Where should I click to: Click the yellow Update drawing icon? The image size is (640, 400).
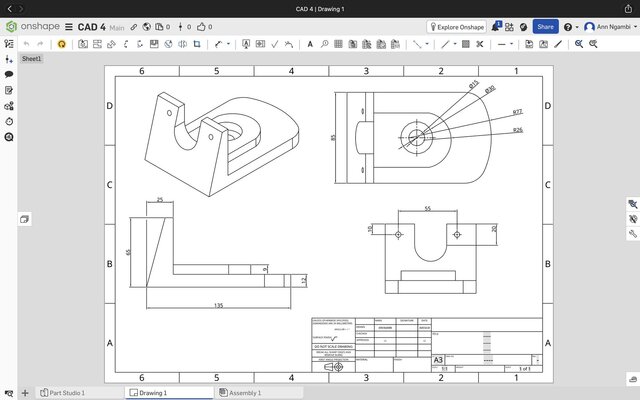(62, 44)
